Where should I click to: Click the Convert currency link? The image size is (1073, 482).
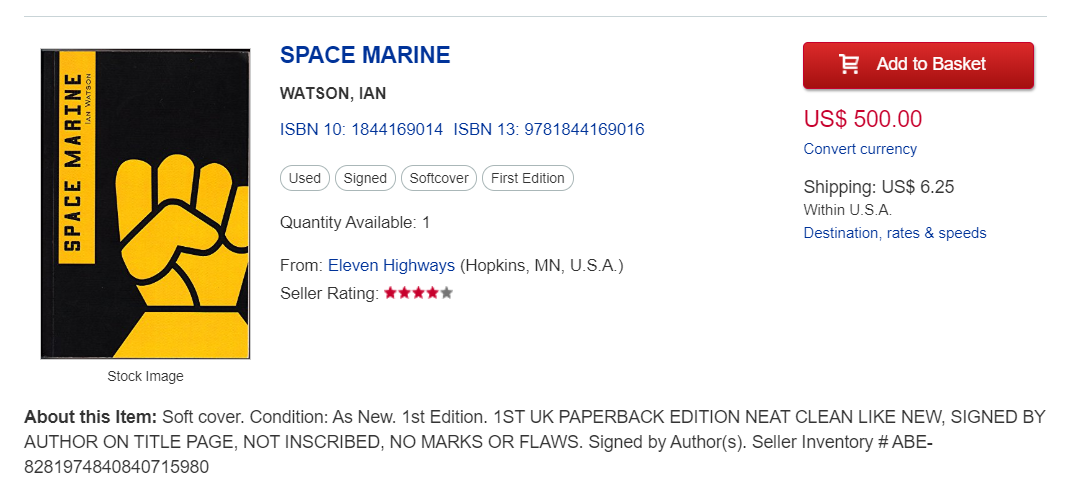click(x=860, y=149)
